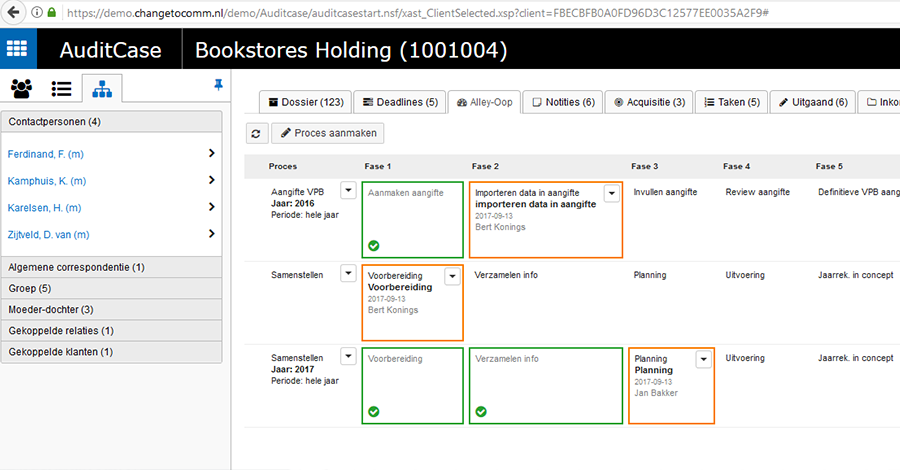Click the Proces column header
Screen dimensions: 900x470
(283, 166)
